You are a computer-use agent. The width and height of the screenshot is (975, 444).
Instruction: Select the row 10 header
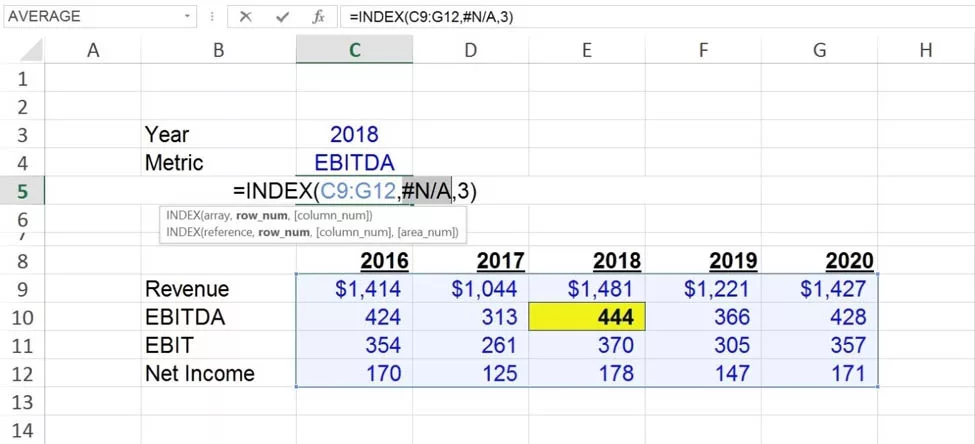tap(22, 317)
